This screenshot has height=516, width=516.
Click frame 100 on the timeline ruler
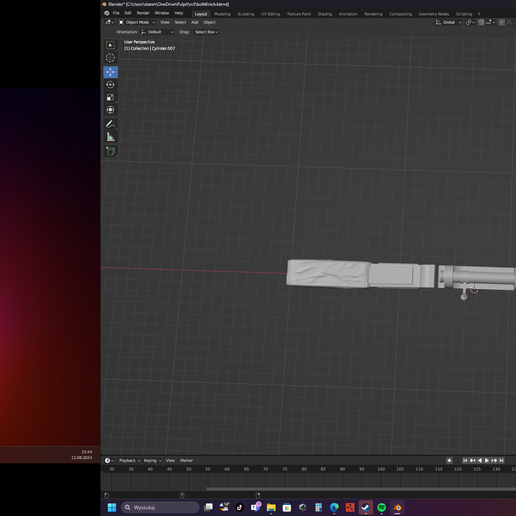pyautogui.click(x=381, y=469)
